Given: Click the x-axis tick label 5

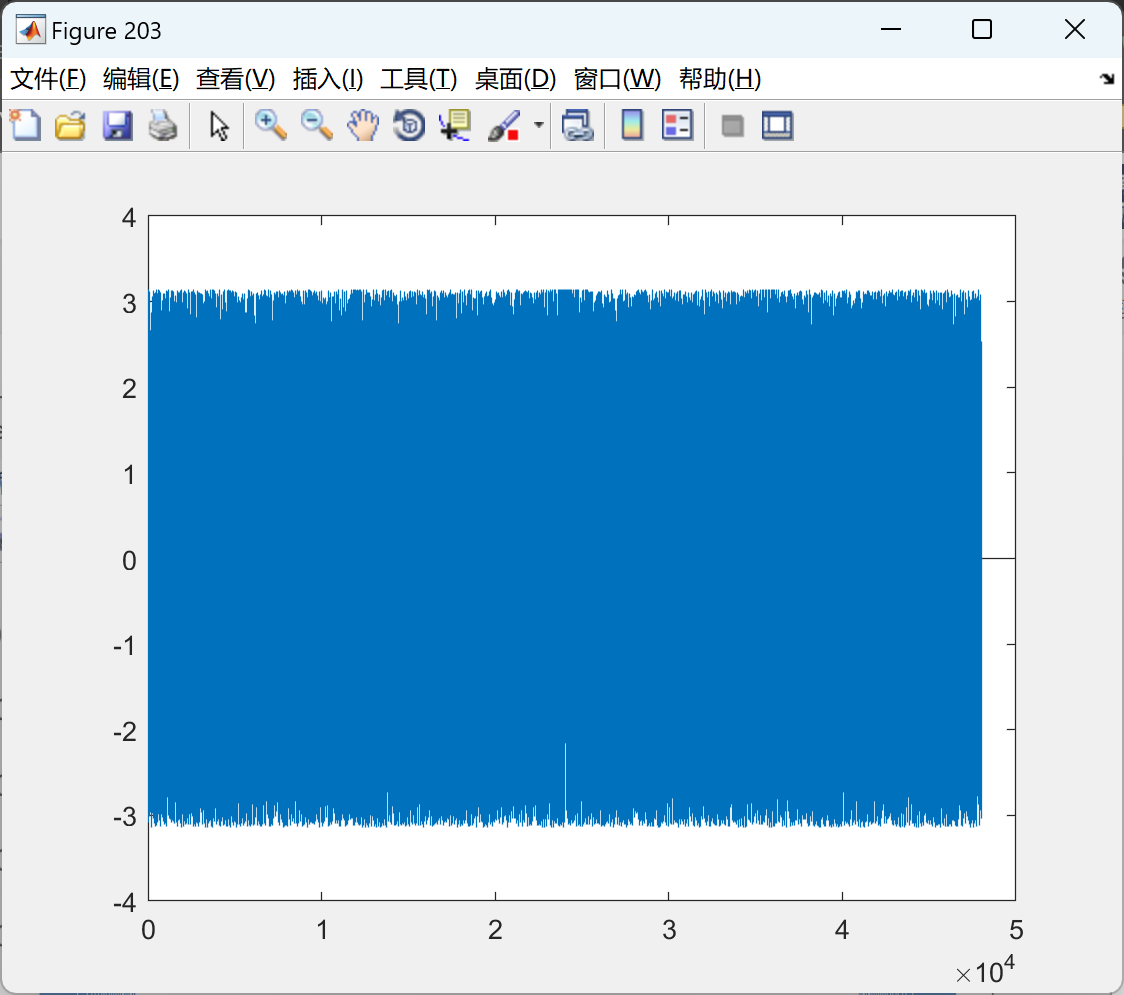Looking at the screenshot, I should pyautogui.click(x=1016, y=930).
